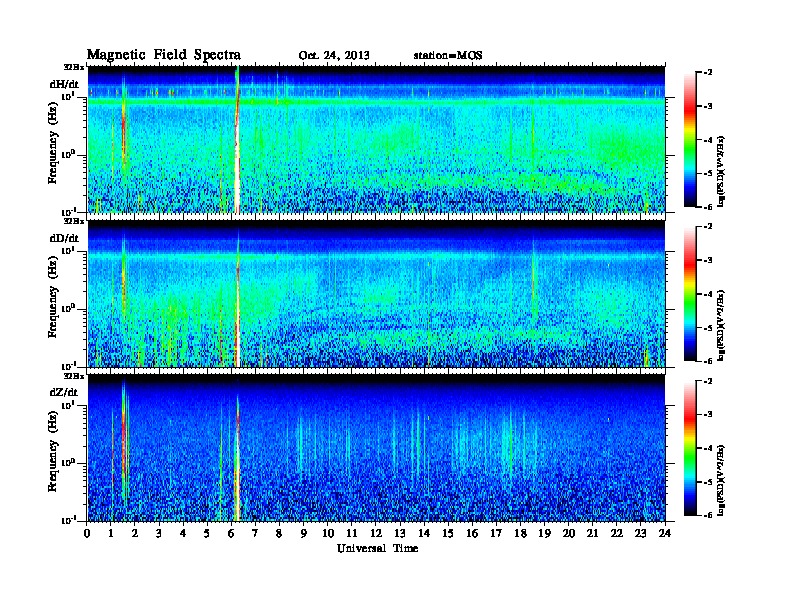Click the hour 4 tick label on the time axis
792x612 pixels.
coord(183,534)
